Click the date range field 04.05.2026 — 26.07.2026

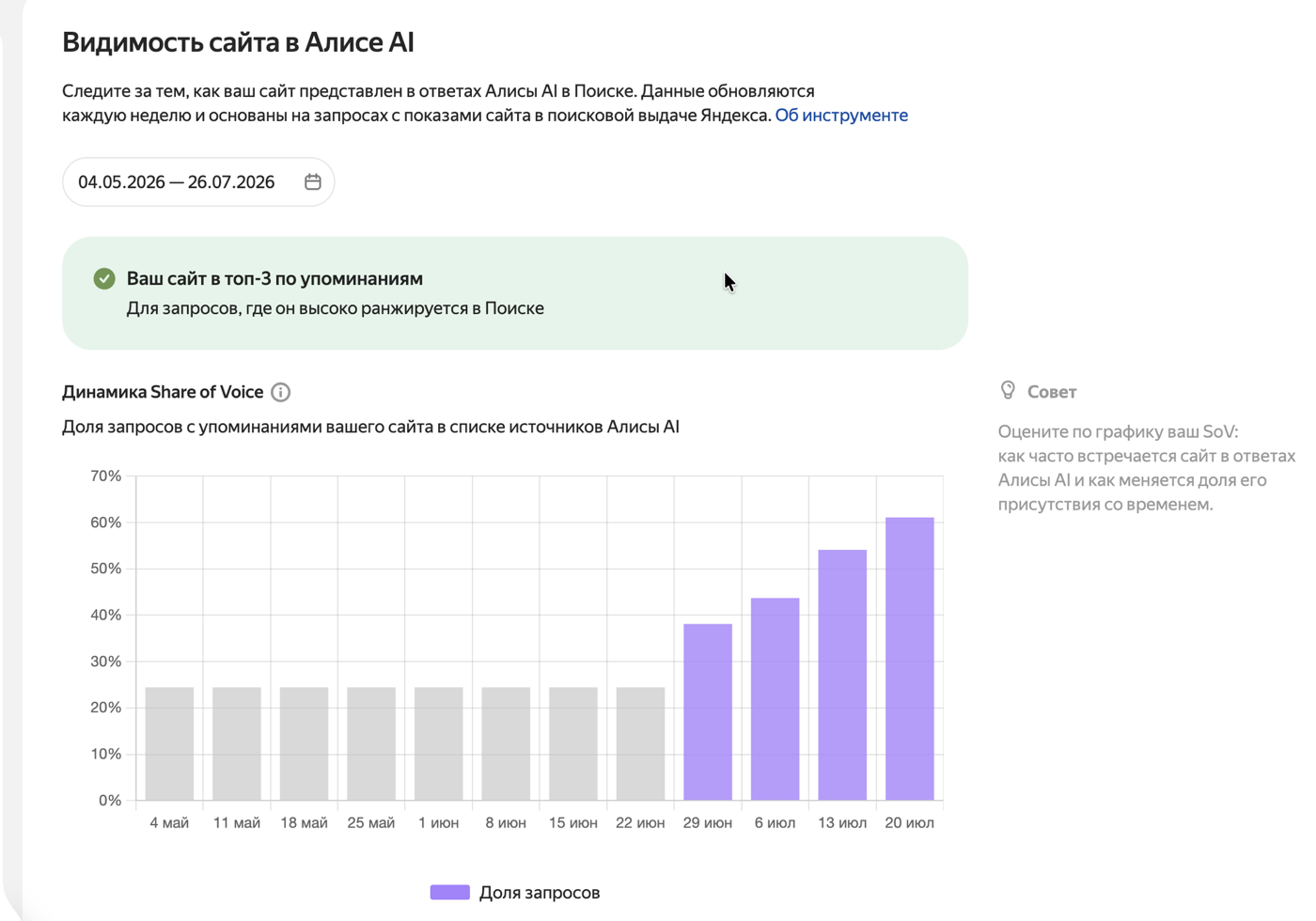point(198,182)
